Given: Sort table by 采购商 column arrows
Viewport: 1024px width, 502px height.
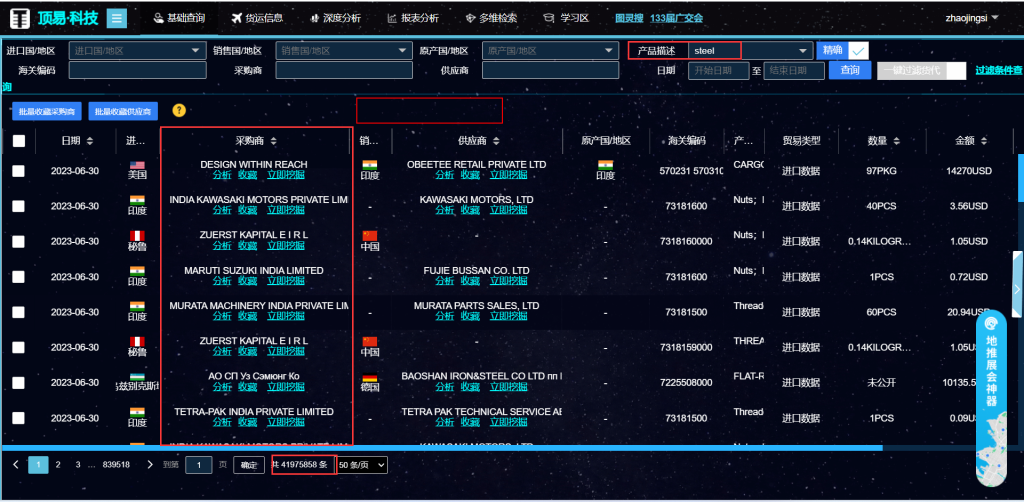Looking at the screenshot, I should click(273, 141).
